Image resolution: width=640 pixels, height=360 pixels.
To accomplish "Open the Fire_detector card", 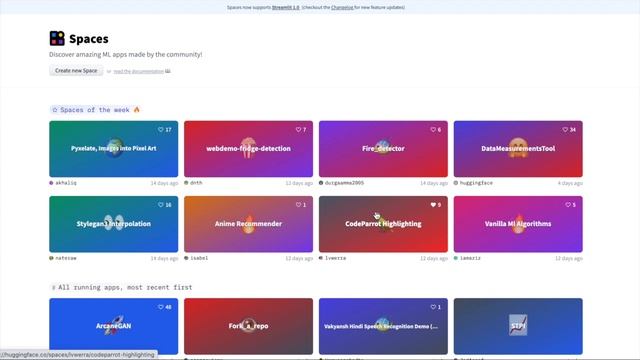I will [x=383, y=149].
